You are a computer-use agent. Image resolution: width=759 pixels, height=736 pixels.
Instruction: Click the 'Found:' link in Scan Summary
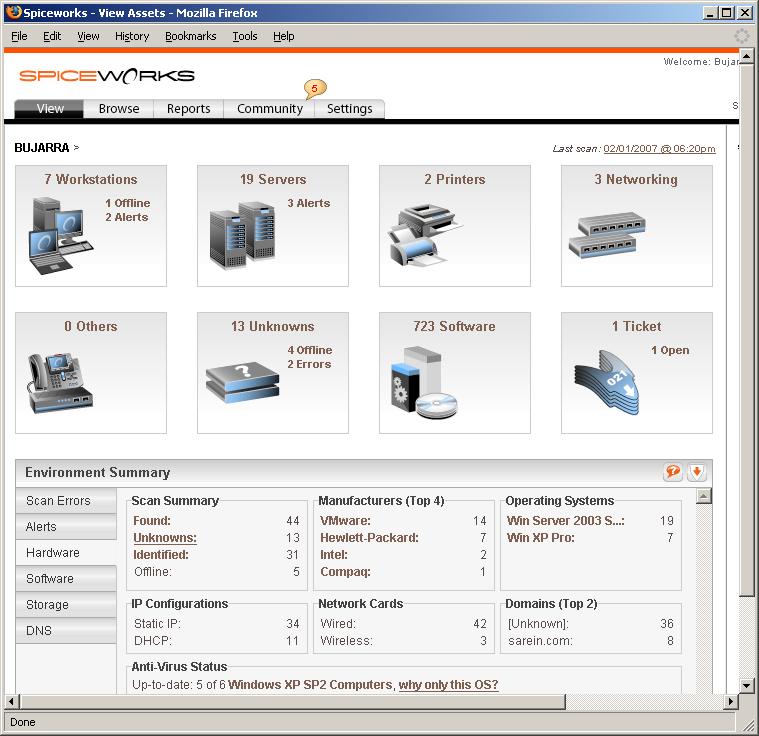(152, 521)
